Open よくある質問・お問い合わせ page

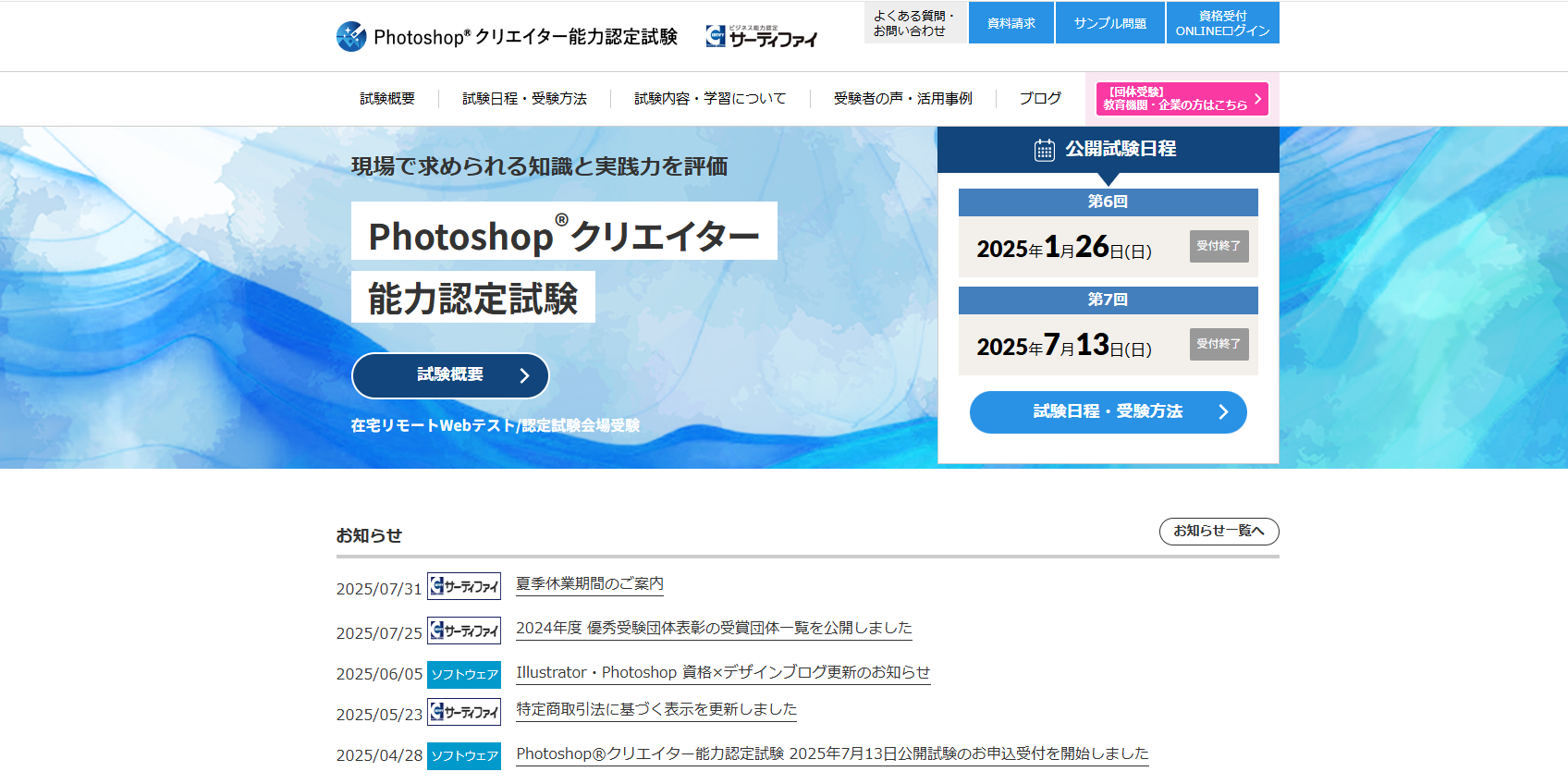(x=915, y=22)
